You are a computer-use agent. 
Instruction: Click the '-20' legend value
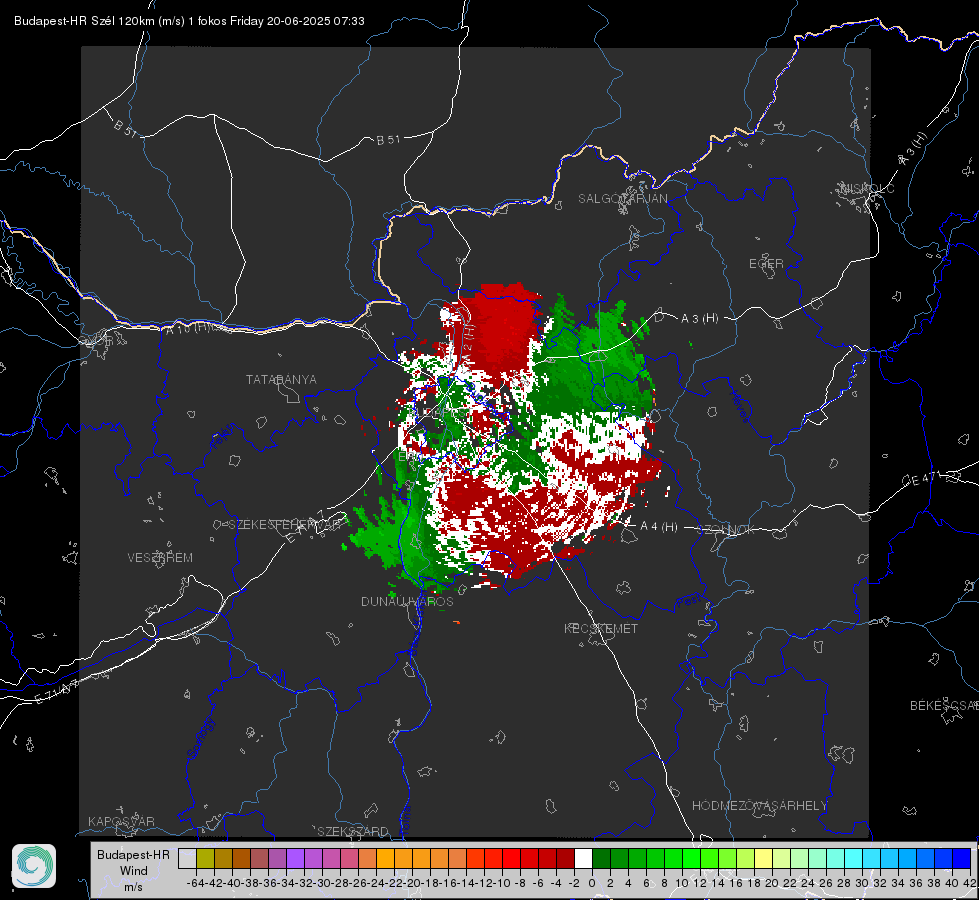tap(412, 883)
